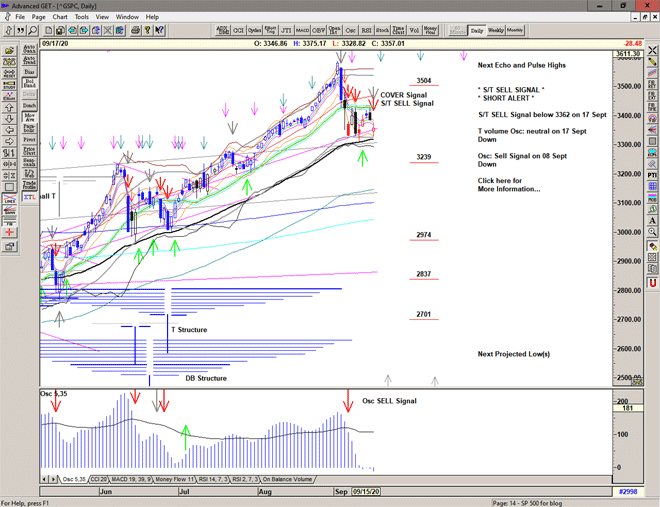
Task: Open the Chart menu
Action: [60, 17]
